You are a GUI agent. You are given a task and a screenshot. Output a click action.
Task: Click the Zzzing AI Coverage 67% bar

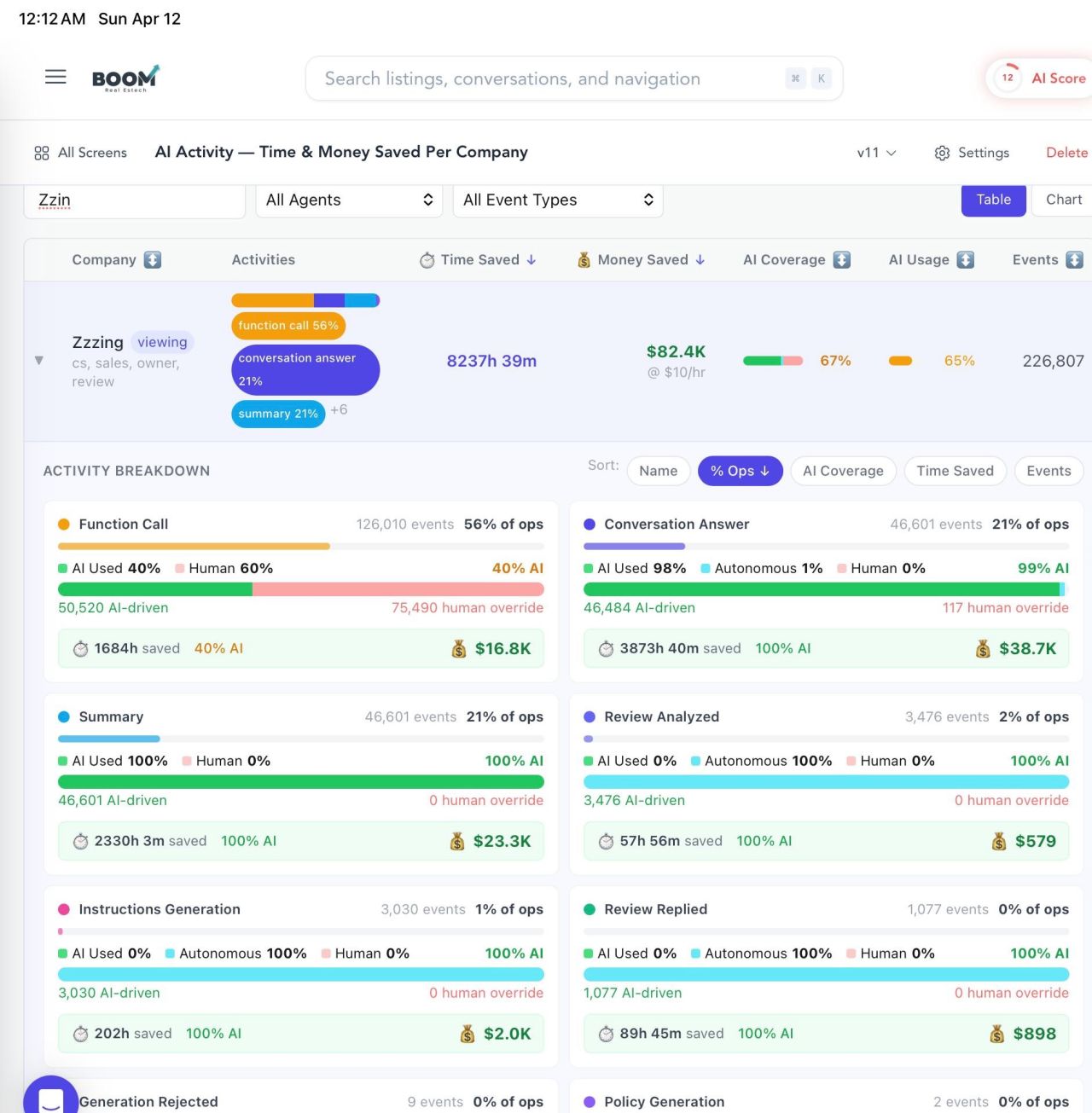[x=773, y=361]
